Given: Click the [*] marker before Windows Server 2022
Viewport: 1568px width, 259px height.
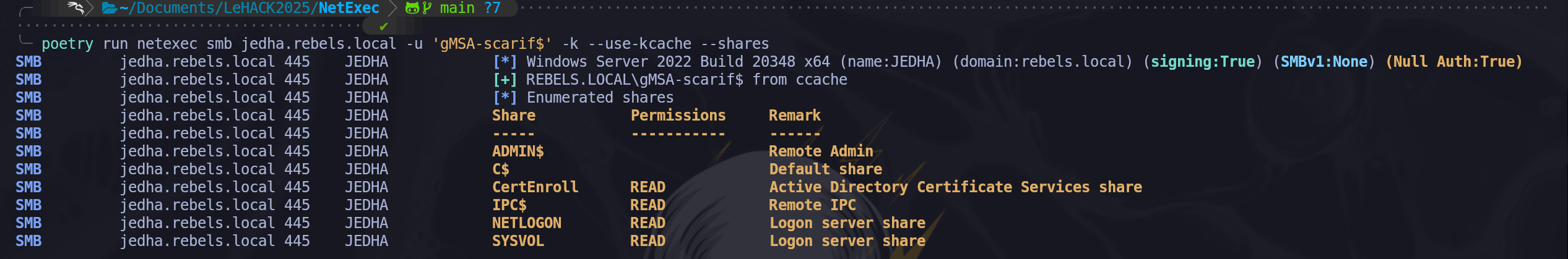Looking at the screenshot, I should 505,62.
